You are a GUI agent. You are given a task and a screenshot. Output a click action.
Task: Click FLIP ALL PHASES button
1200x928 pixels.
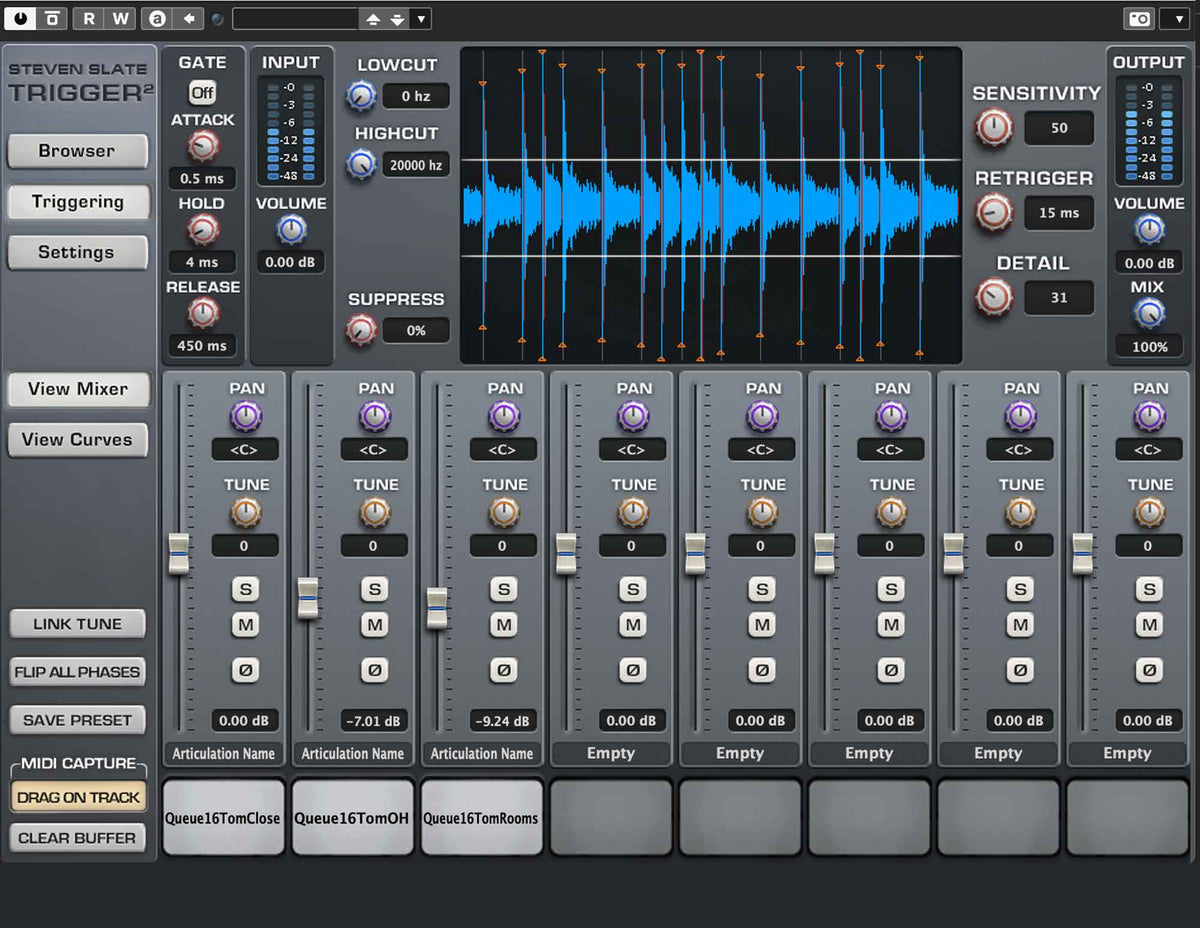click(x=77, y=672)
